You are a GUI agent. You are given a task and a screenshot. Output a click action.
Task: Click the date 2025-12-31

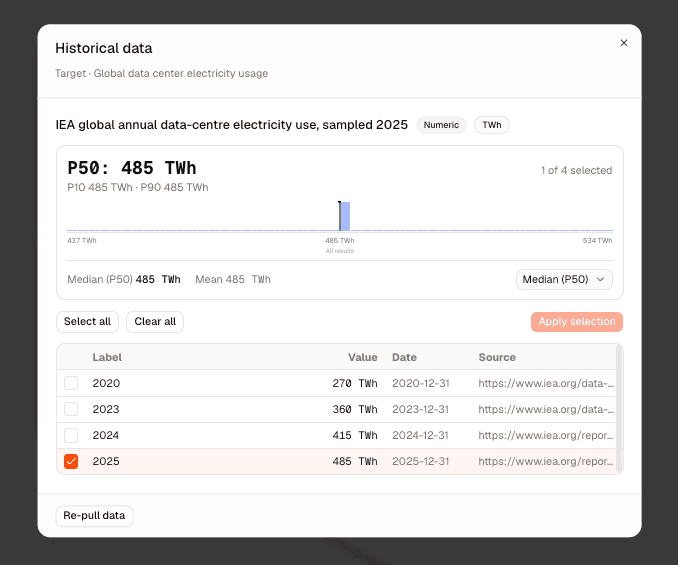(420, 461)
